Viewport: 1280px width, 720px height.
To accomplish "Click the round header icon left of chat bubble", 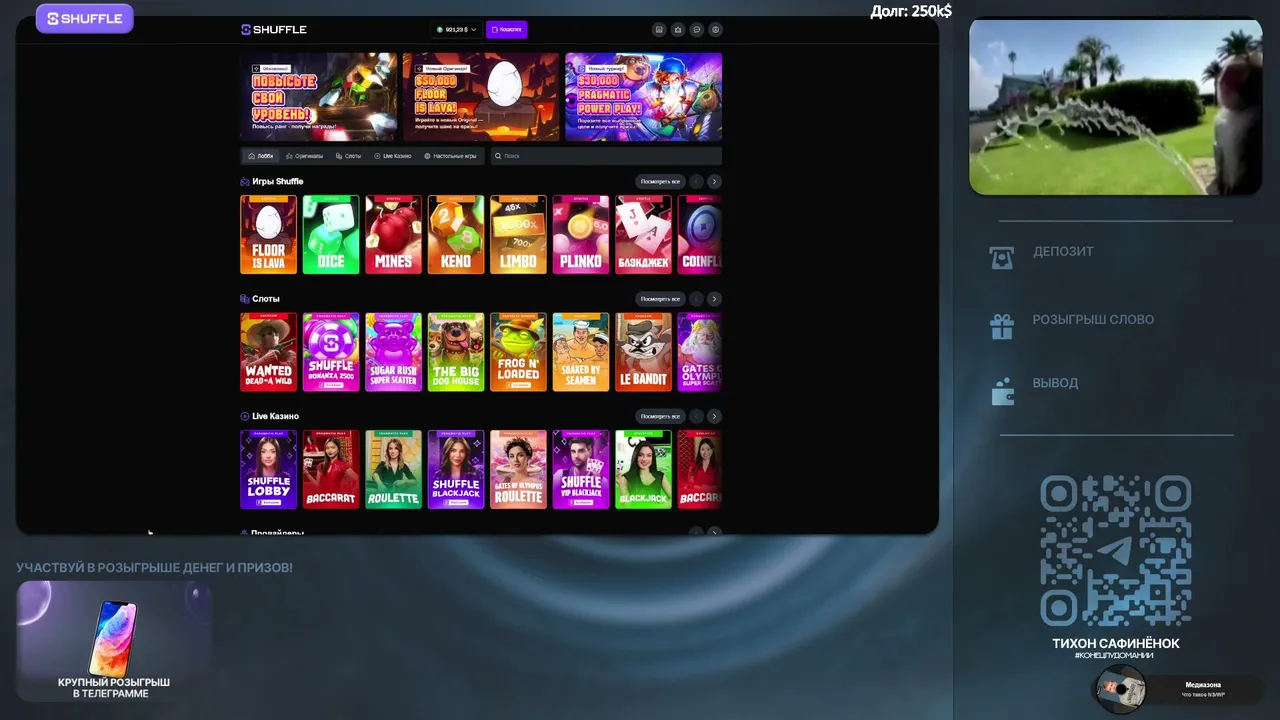I will (678, 30).
